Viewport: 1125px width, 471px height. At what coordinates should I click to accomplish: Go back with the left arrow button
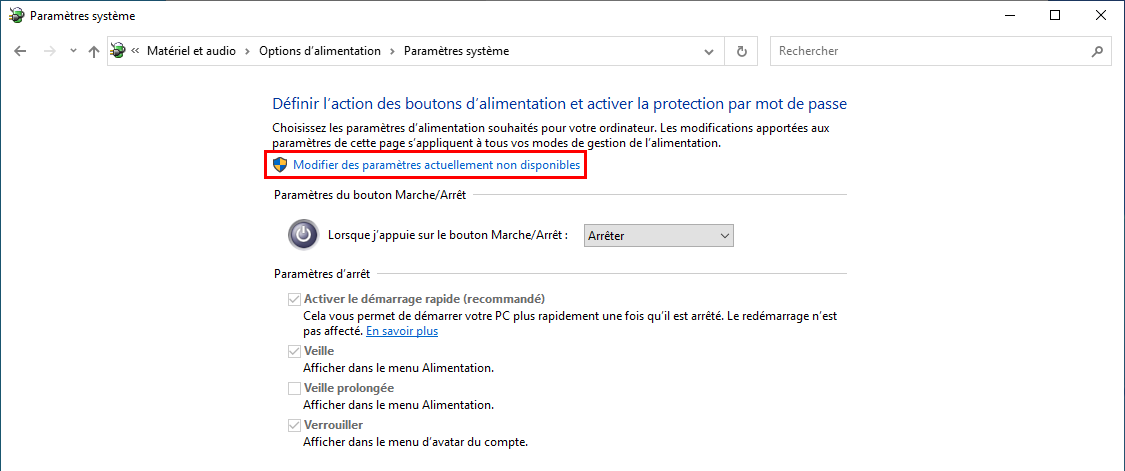coord(20,52)
